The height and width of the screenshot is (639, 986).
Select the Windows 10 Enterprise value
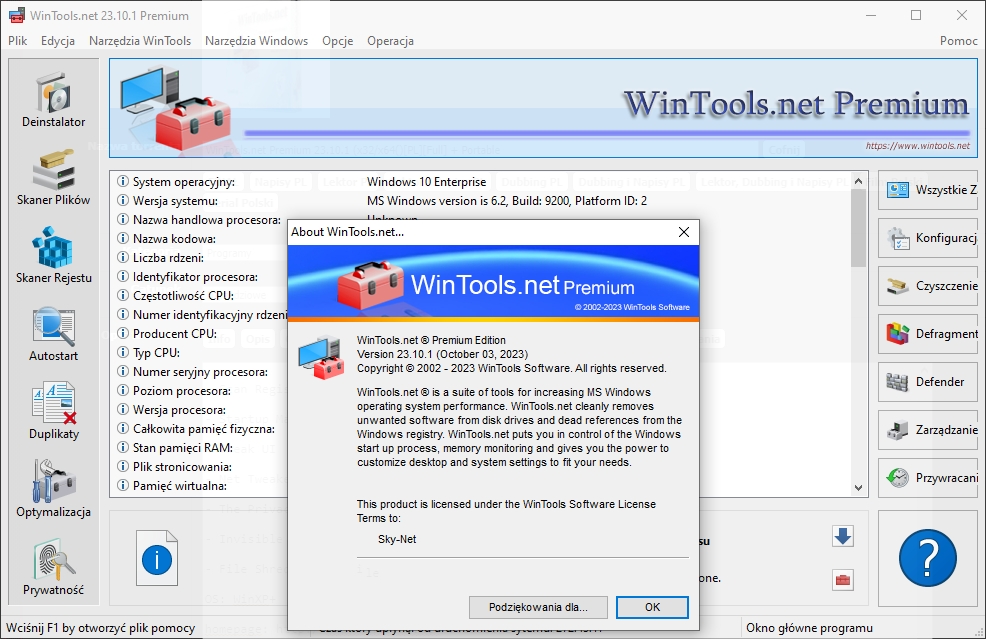426,182
